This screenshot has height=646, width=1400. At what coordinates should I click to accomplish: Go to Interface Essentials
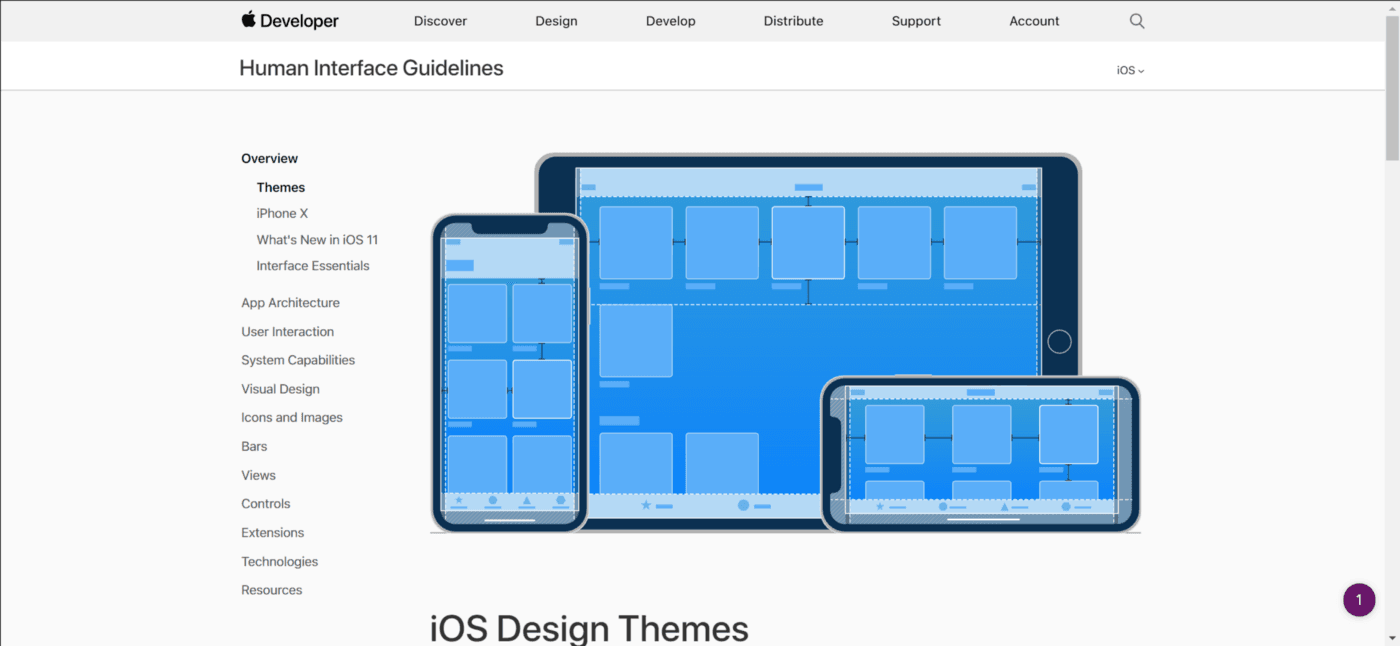[x=313, y=265]
